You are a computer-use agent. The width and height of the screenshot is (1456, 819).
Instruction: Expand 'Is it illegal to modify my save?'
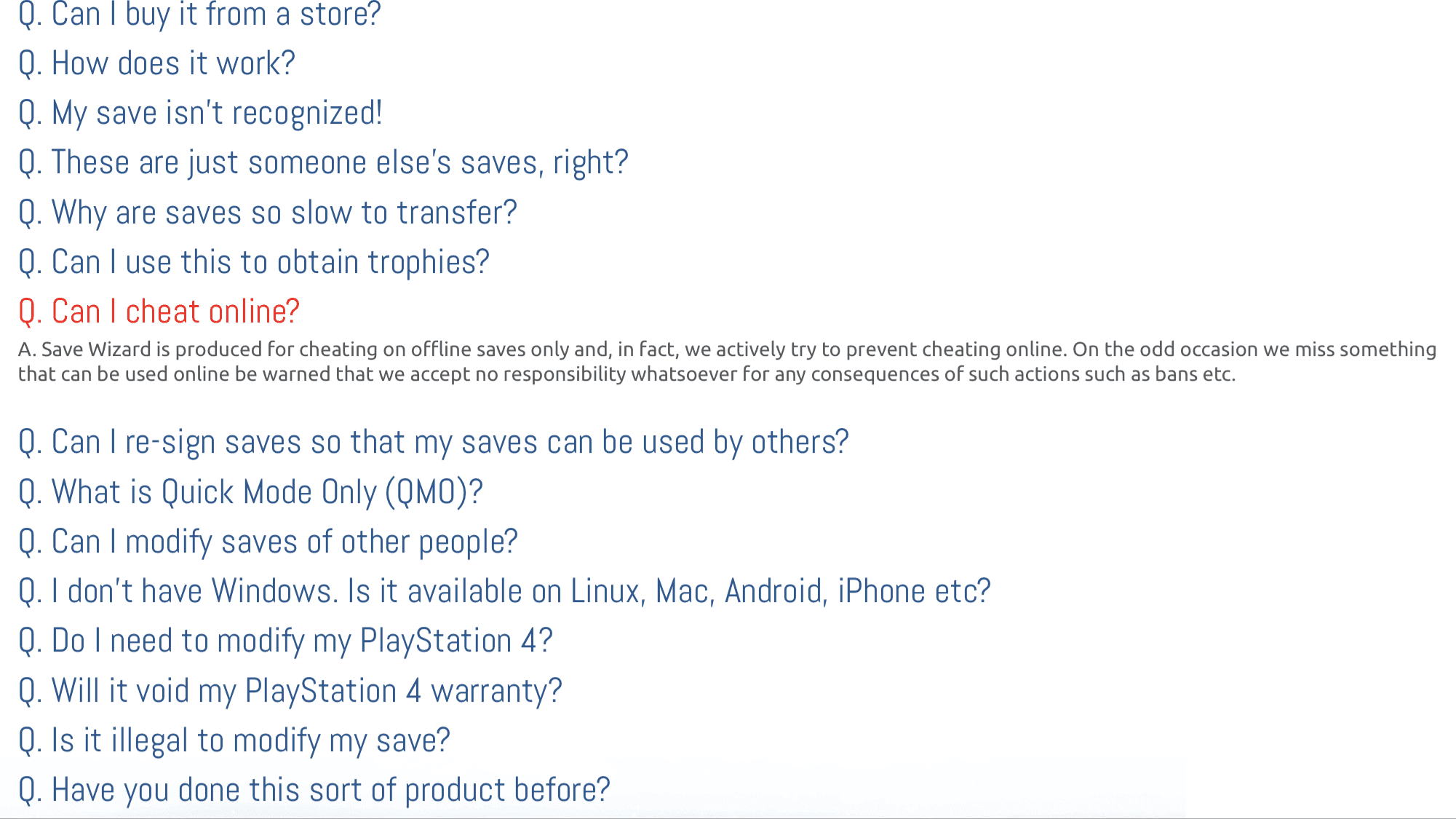(234, 741)
